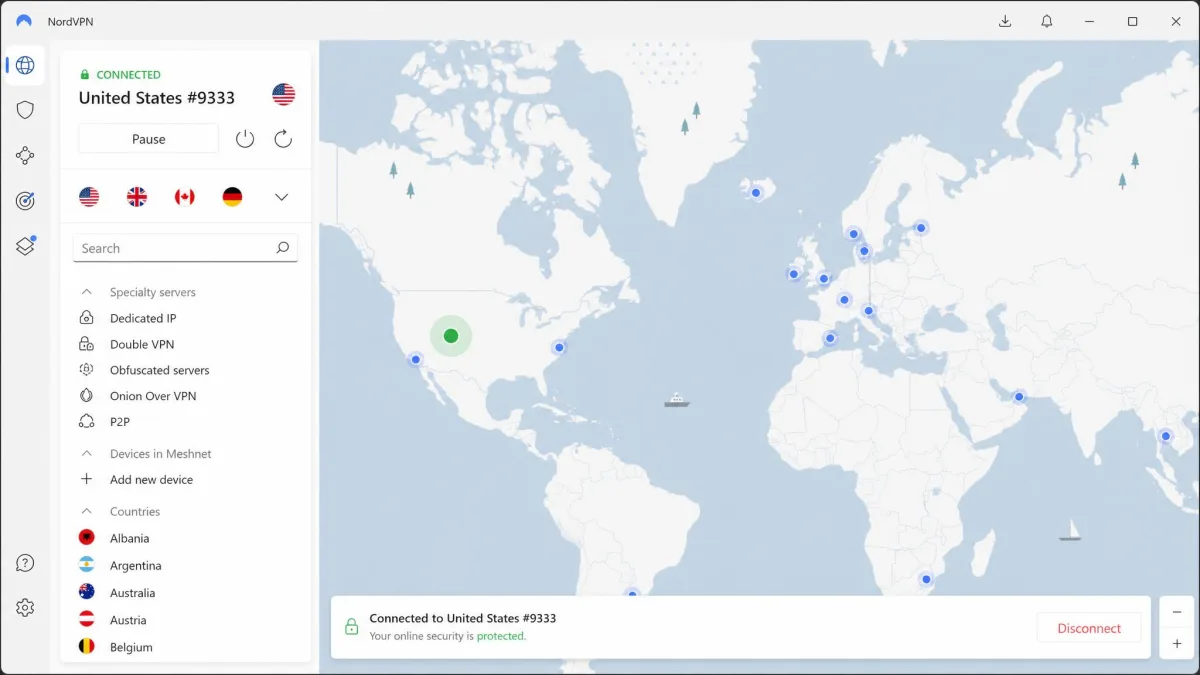Screen dimensions: 1200x675
Task: Click the P2P icon
Action: [87, 422]
